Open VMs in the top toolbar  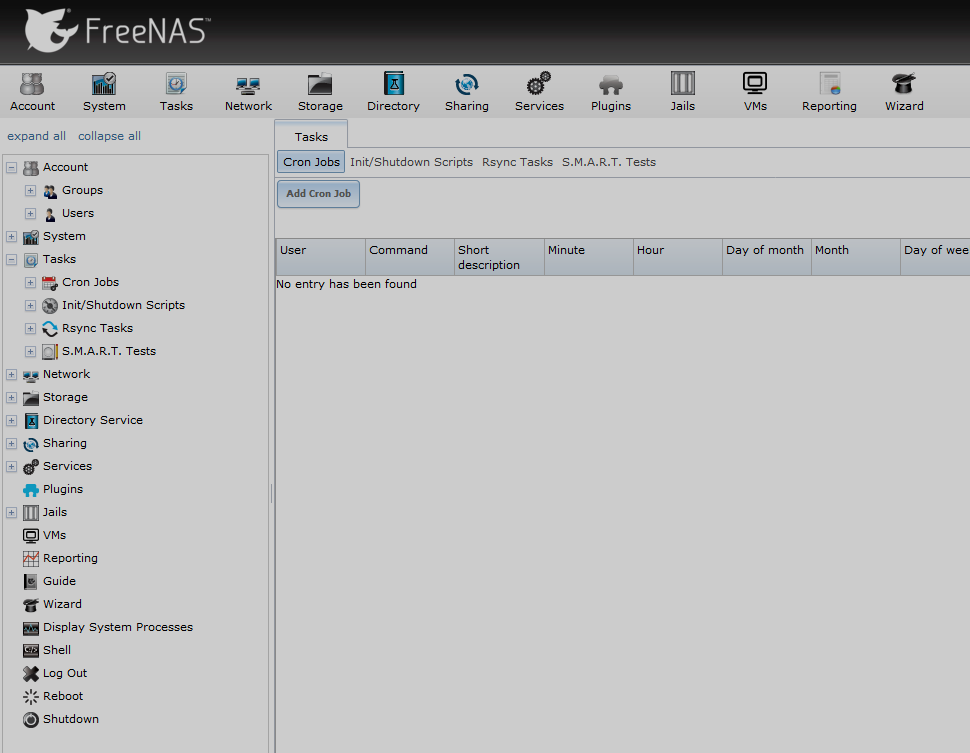coord(755,92)
